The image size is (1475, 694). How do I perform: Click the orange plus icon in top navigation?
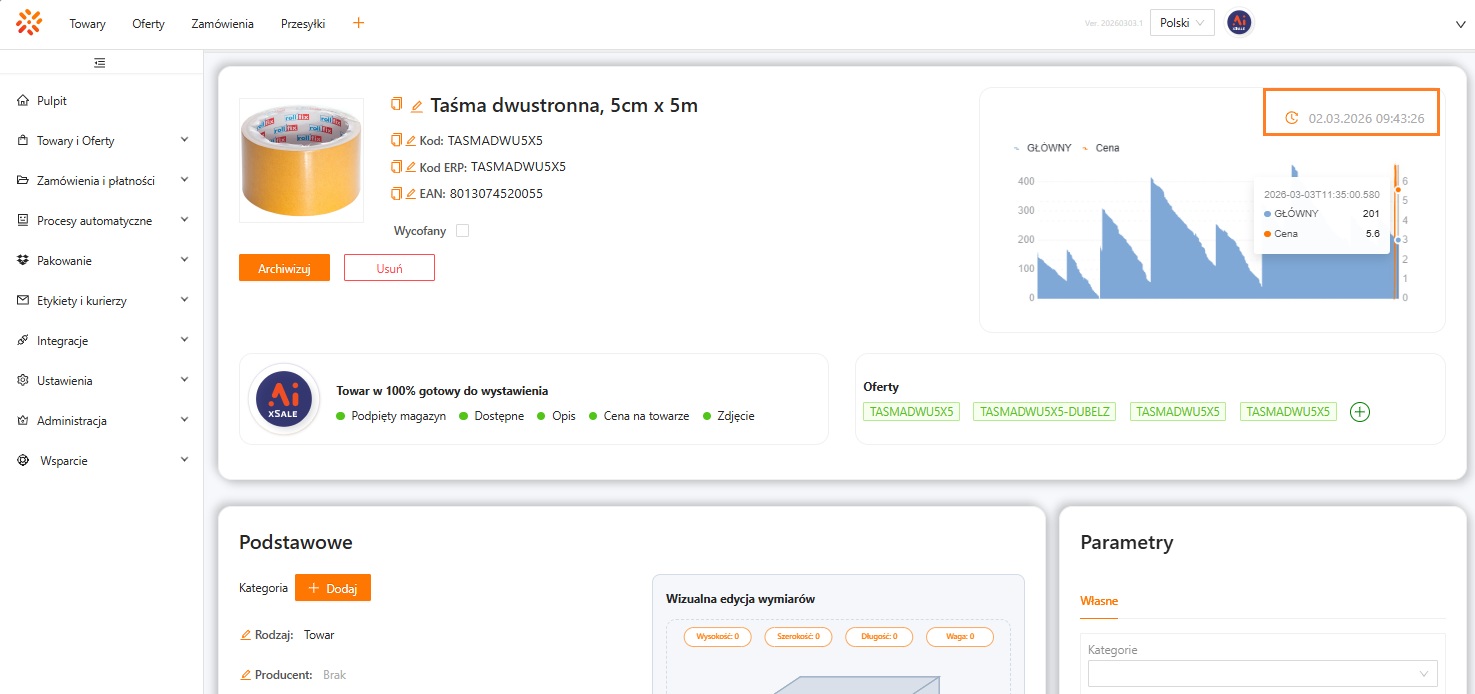359,23
